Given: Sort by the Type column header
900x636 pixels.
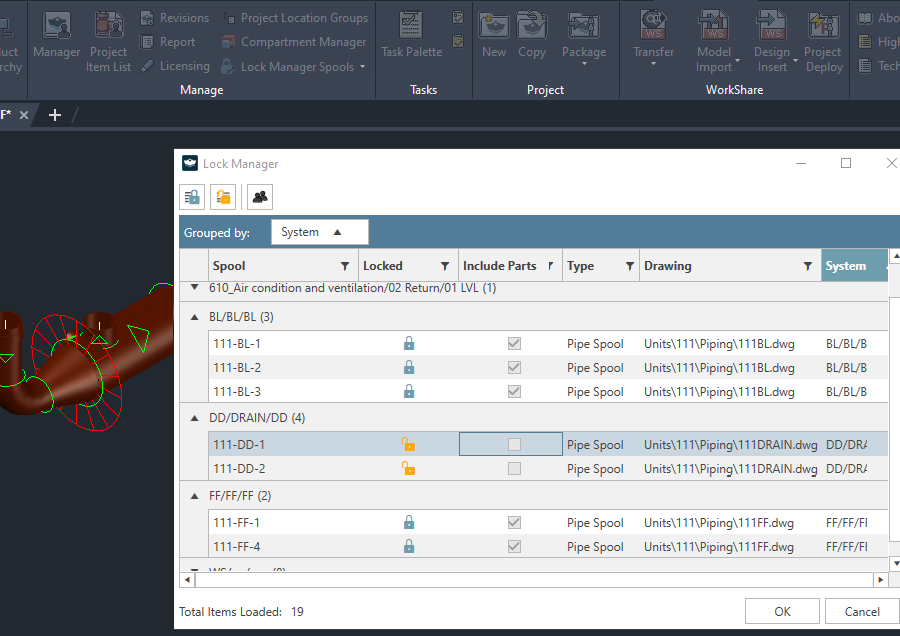Looking at the screenshot, I should [x=580, y=266].
